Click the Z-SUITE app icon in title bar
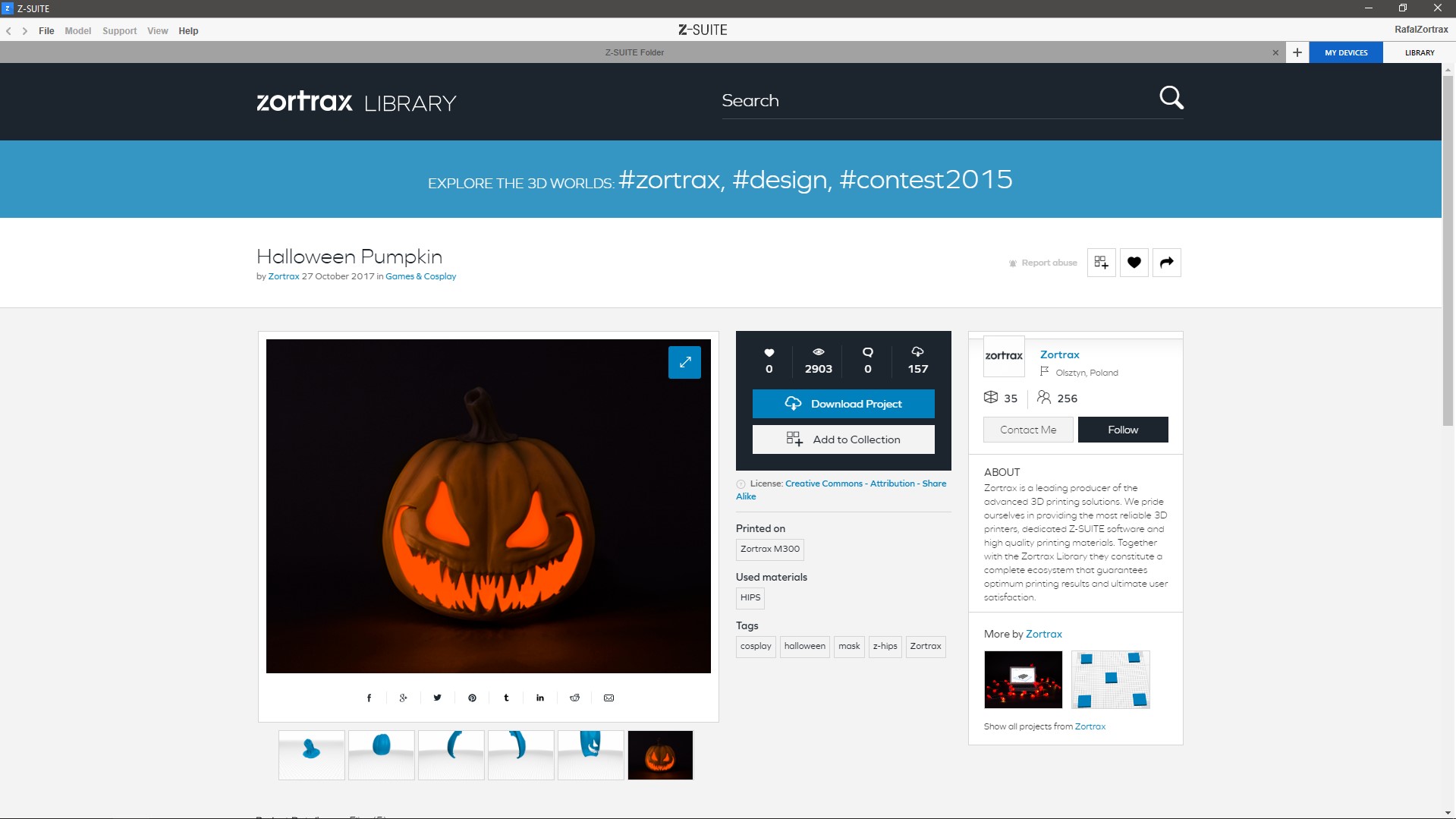The width and height of the screenshot is (1456, 819). (x=8, y=8)
